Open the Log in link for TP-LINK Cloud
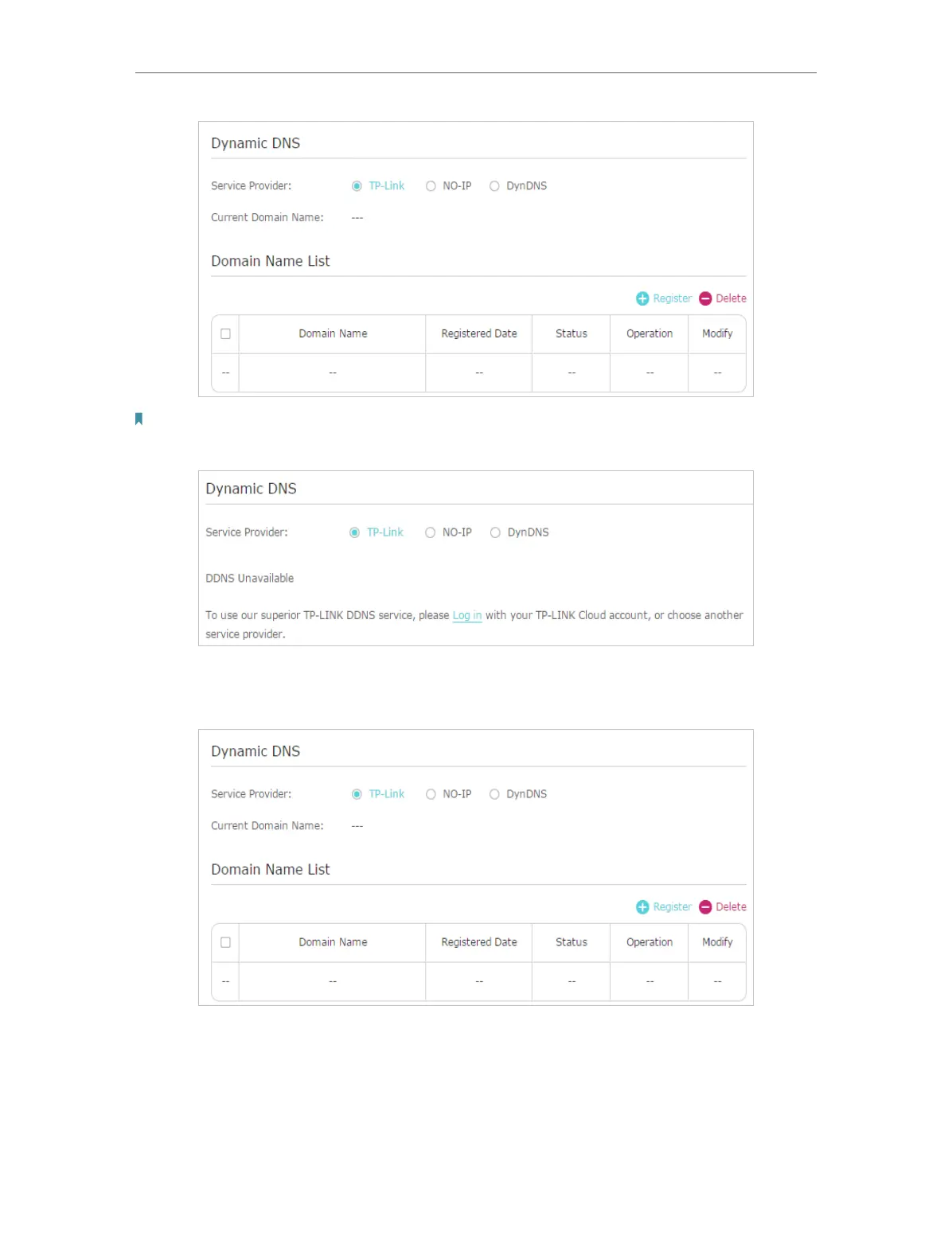This screenshot has height=1259, width=952. point(467,615)
